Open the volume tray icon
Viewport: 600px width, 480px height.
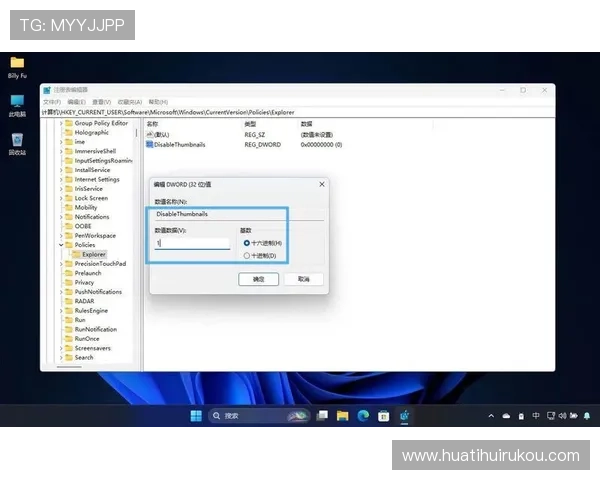click(x=562, y=416)
